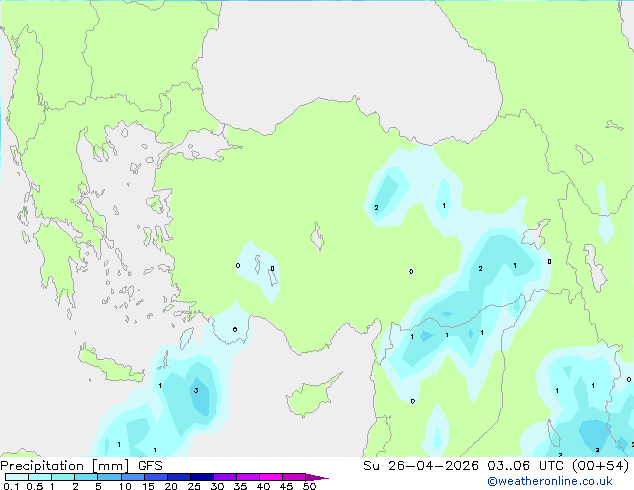
Task: Click the 20–25 mm legend swatch
Action: 178,477
